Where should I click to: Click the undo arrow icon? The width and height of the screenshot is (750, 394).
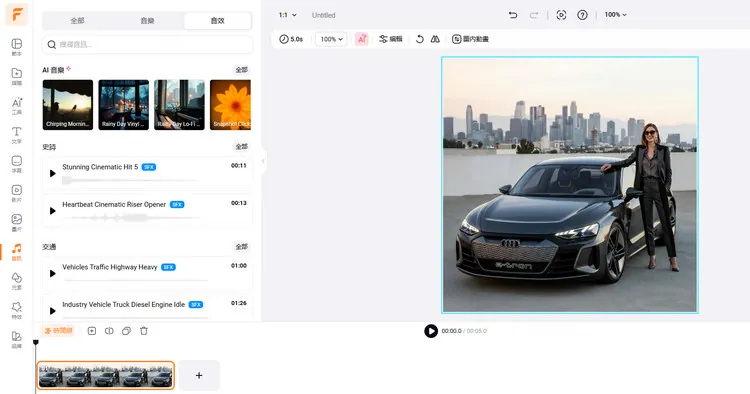pyautogui.click(x=513, y=15)
